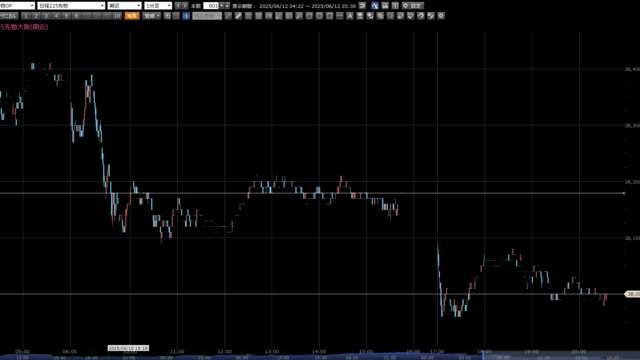
Task: Expand the 登録 dropdown button
Action: (152, 16)
